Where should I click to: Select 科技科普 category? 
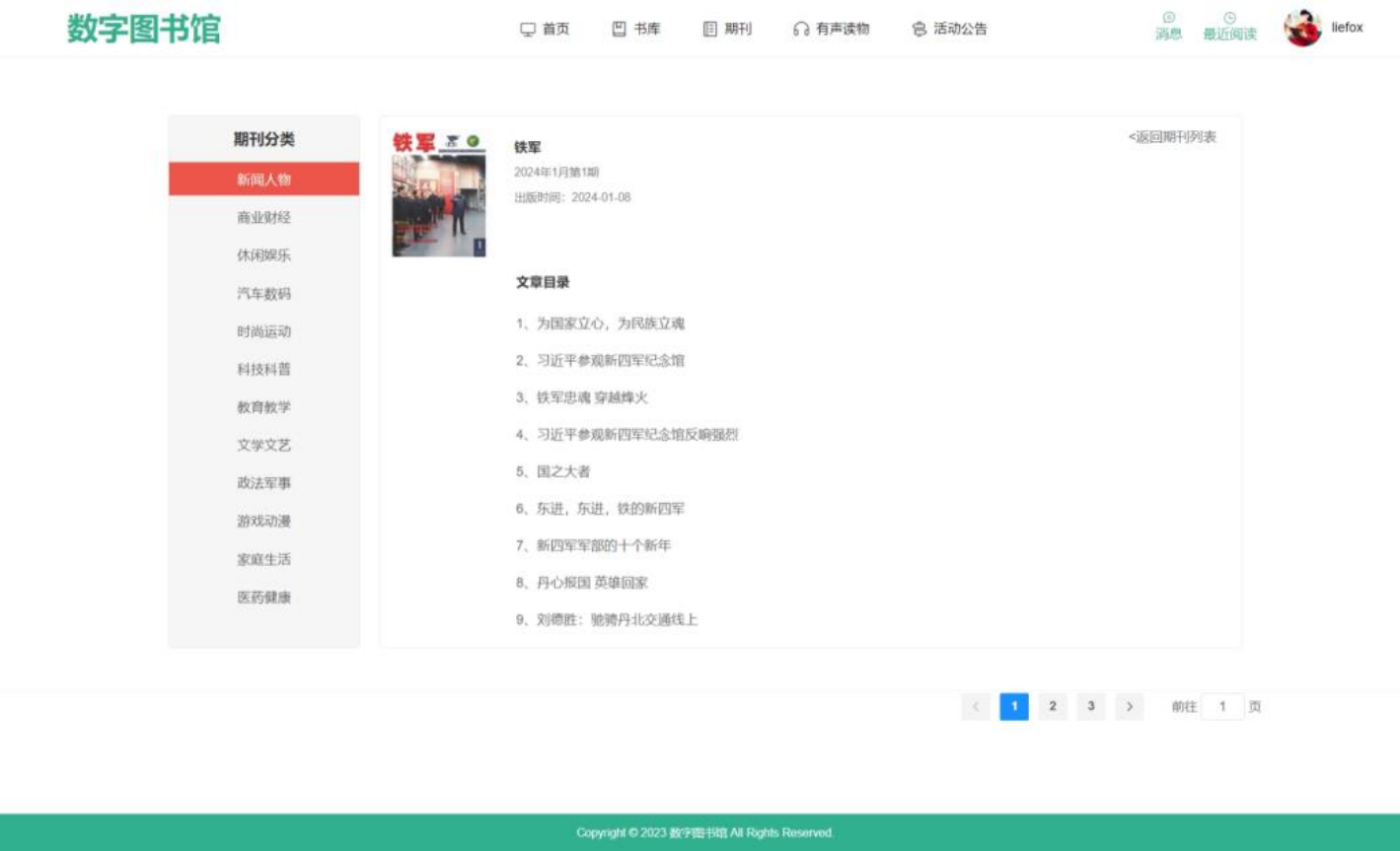point(263,370)
